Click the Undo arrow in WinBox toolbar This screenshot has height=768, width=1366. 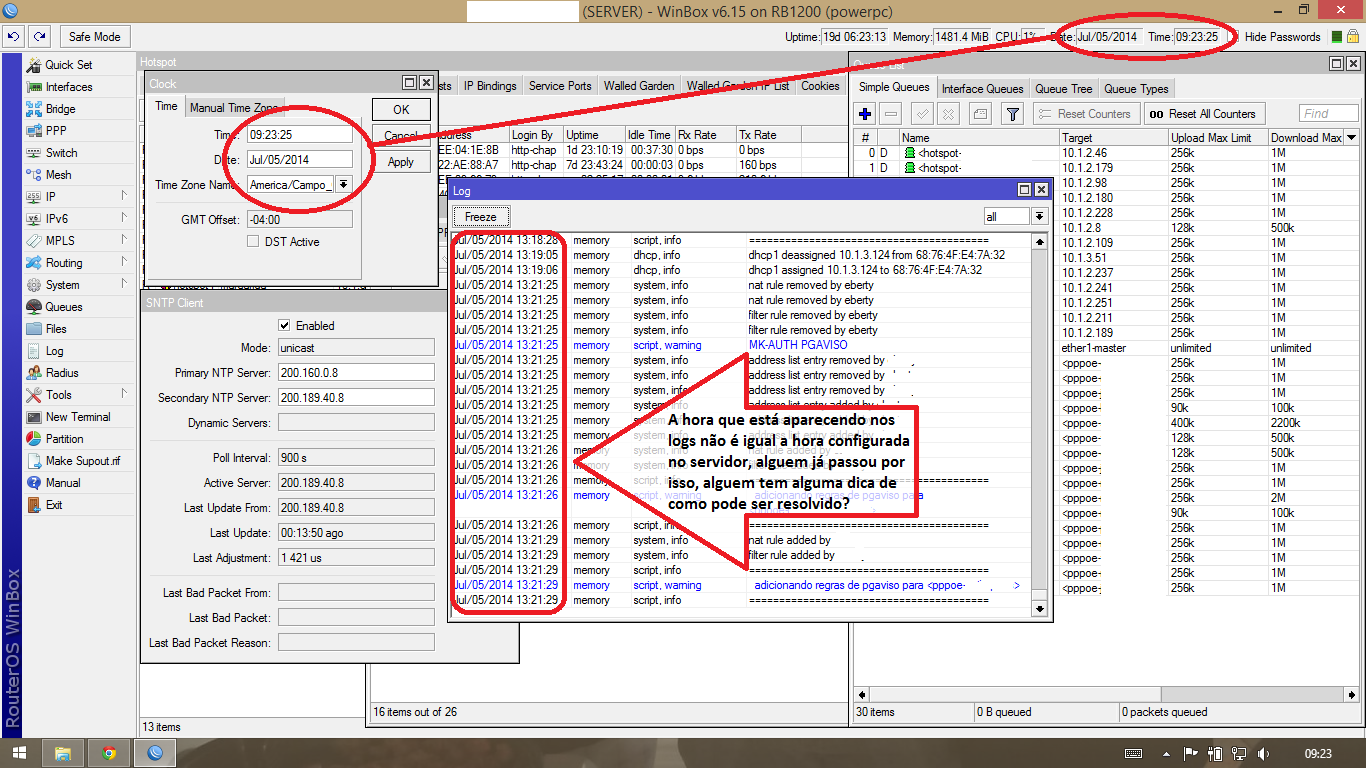pyautogui.click(x=14, y=37)
